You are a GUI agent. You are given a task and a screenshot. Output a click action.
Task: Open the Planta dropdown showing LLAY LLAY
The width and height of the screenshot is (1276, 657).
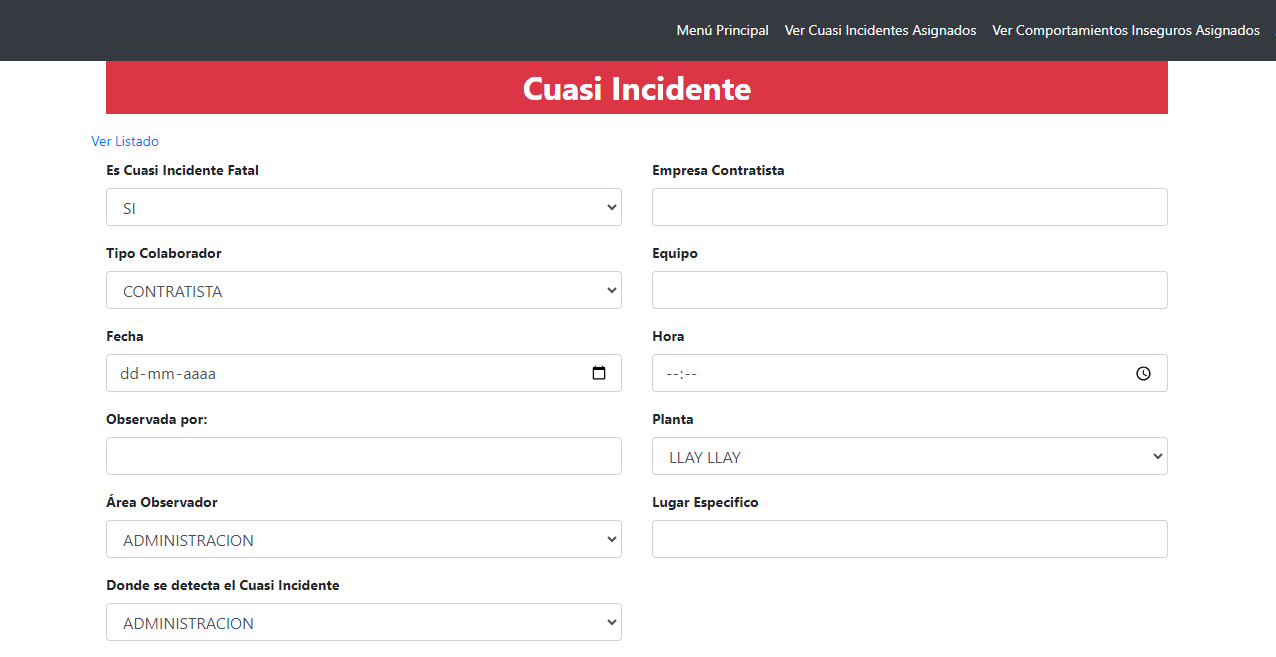point(909,456)
